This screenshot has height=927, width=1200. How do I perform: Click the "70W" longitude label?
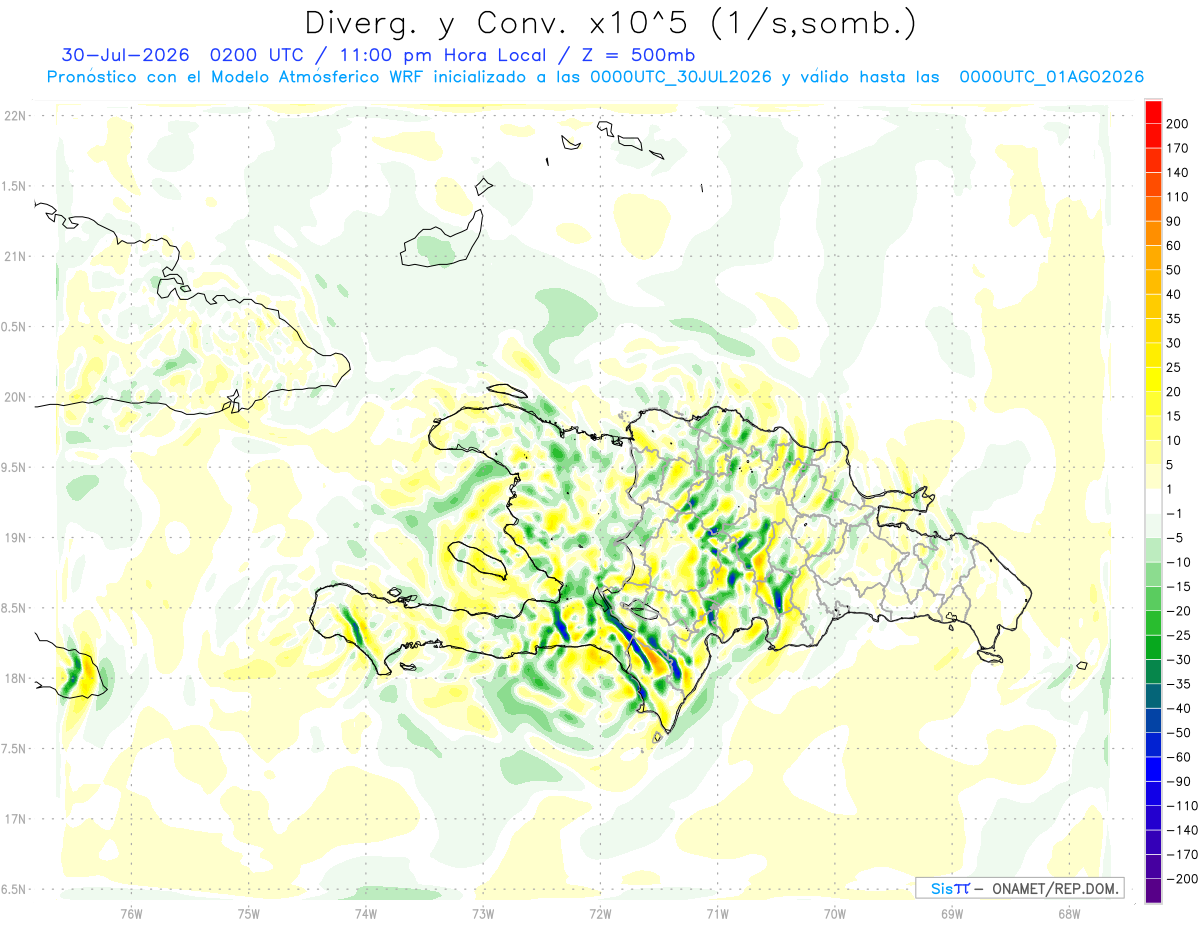click(834, 913)
